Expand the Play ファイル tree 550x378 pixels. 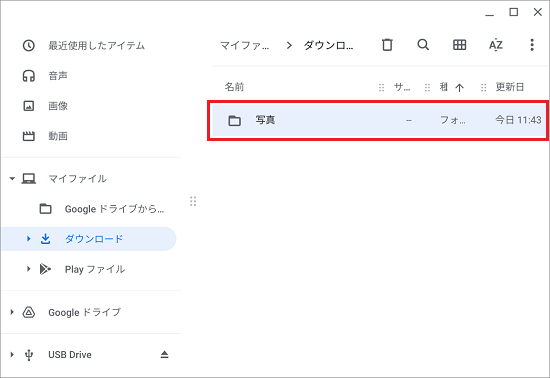pyautogui.click(x=29, y=269)
